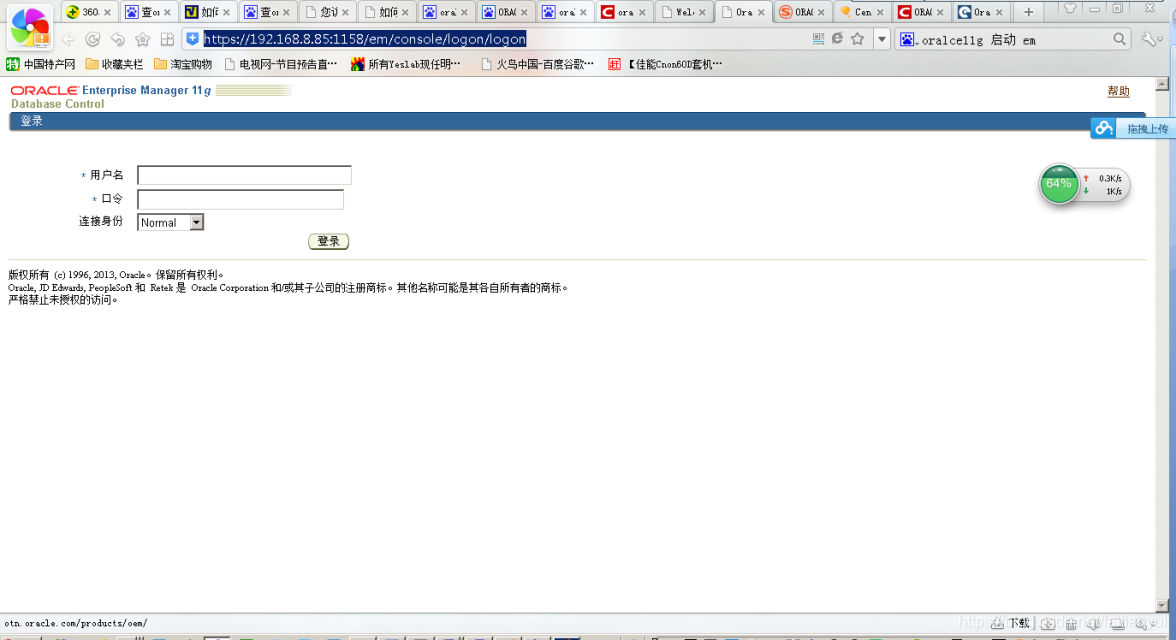Open 收藏夹栏 bookmark folder
The height and width of the screenshot is (640, 1176).
[114, 65]
